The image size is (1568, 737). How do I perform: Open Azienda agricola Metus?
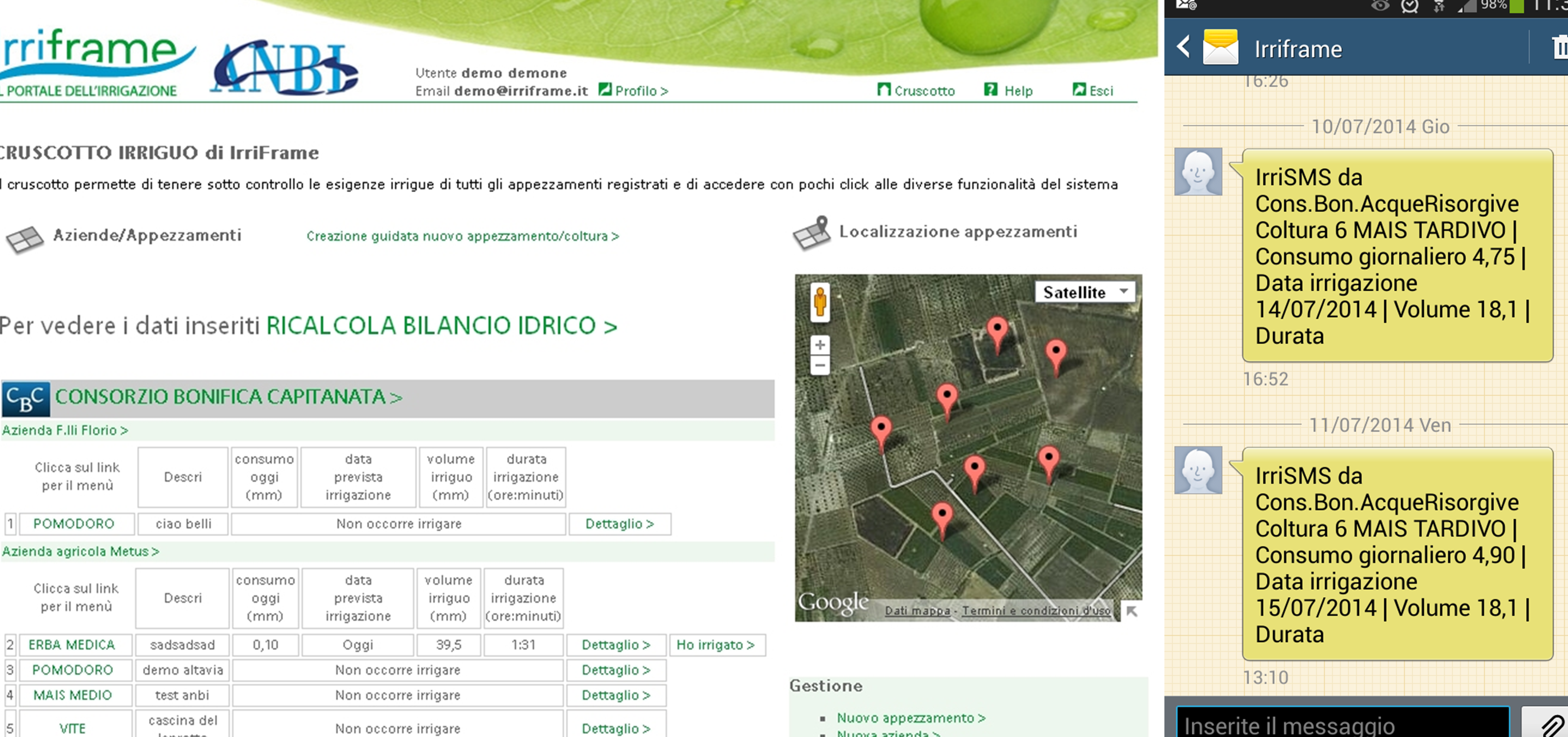[x=80, y=551]
